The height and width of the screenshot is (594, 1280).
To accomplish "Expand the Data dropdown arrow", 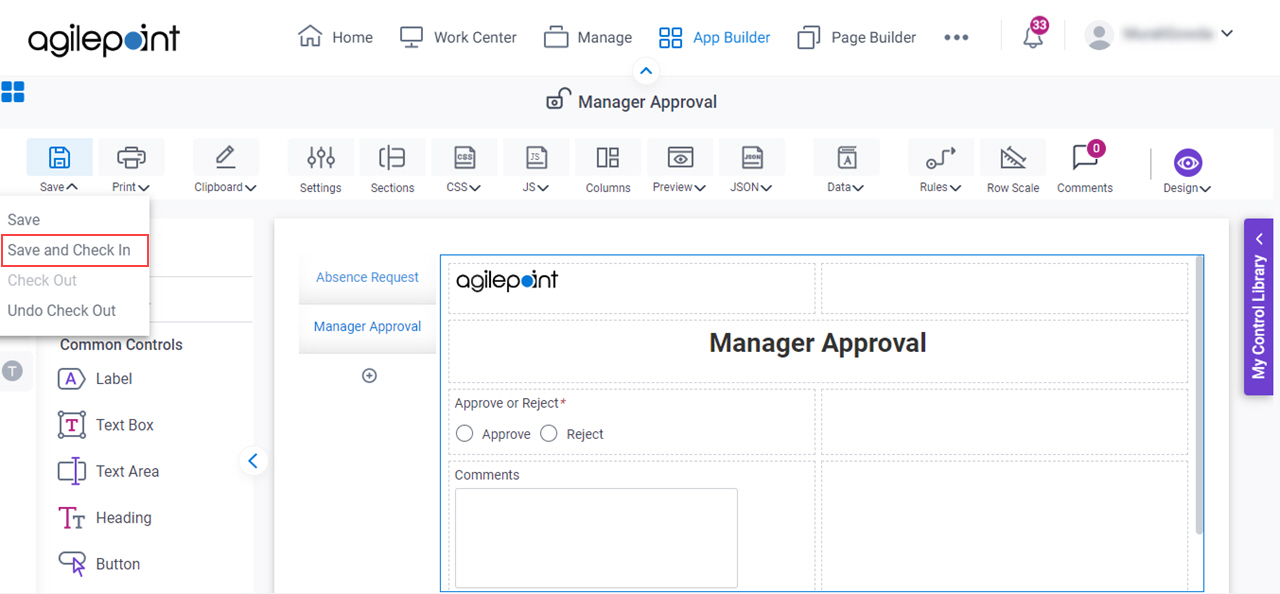I will point(858,187).
